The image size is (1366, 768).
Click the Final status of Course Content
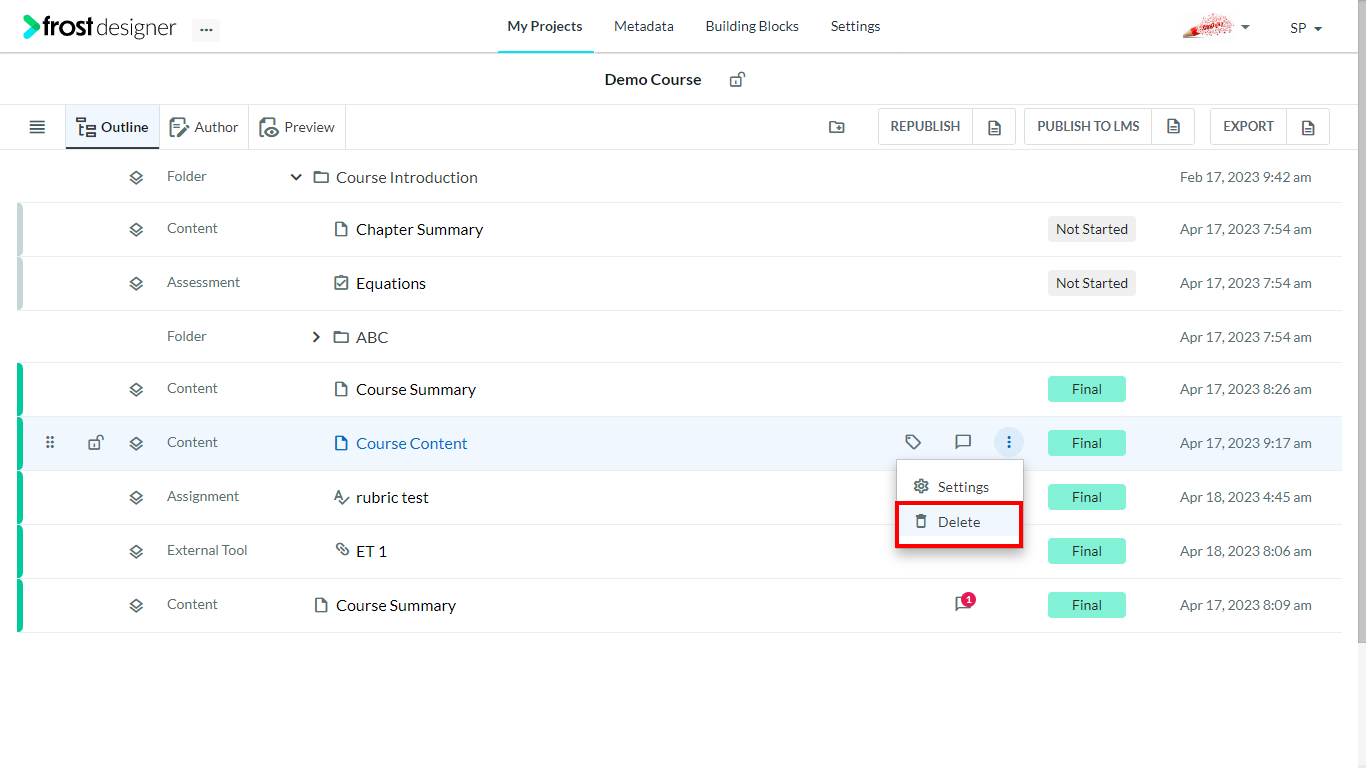[x=1087, y=443]
